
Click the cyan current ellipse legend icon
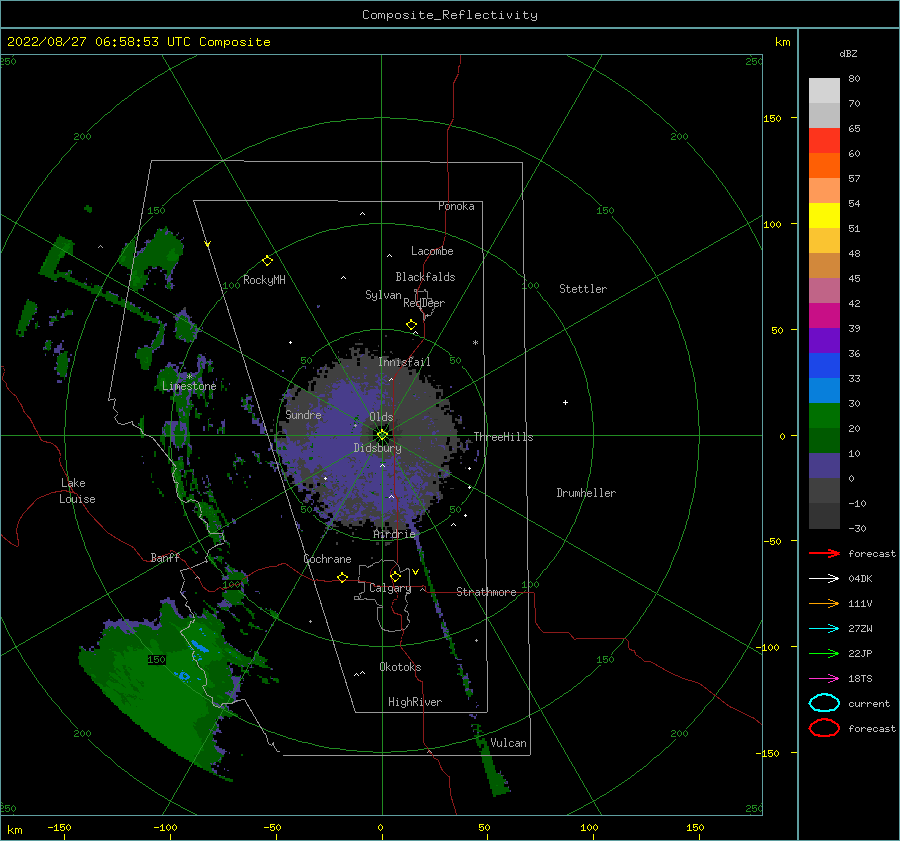[x=824, y=703]
